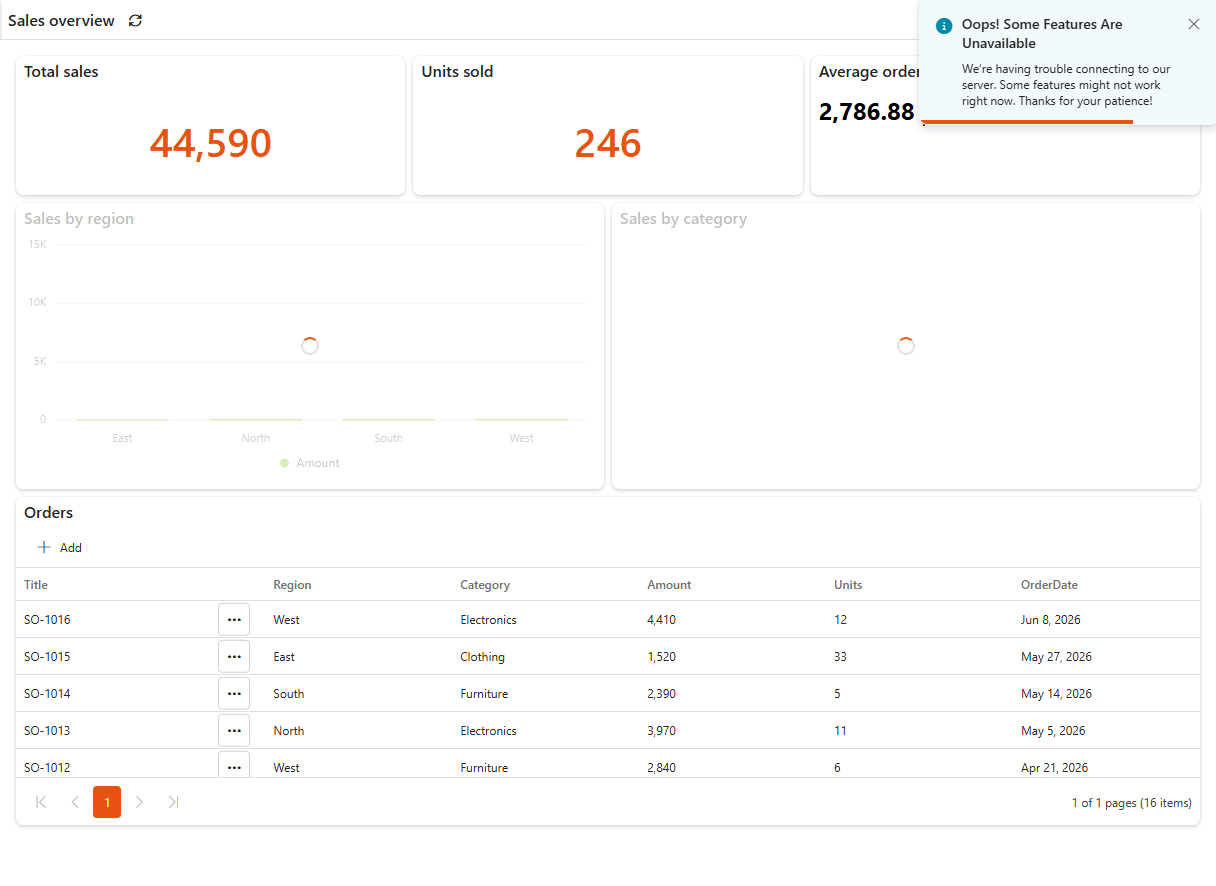Click the page count summary text

(x=1131, y=803)
